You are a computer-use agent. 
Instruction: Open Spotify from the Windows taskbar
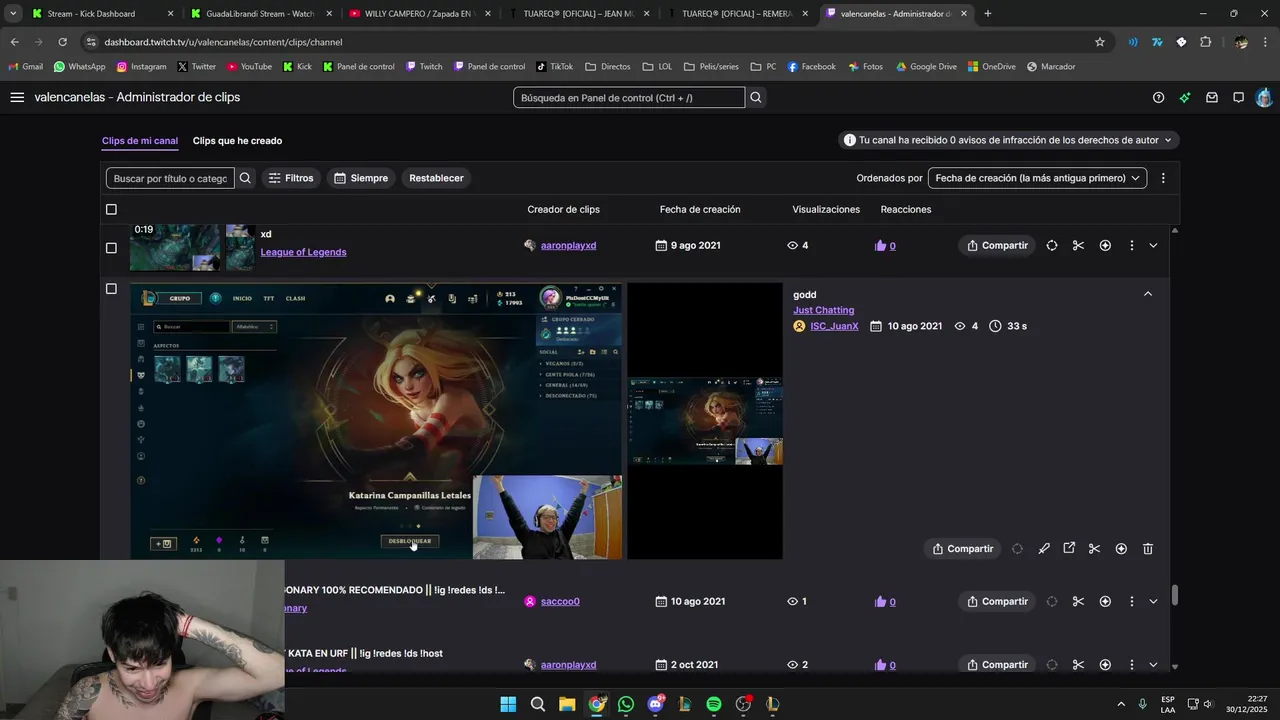(x=714, y=704)
